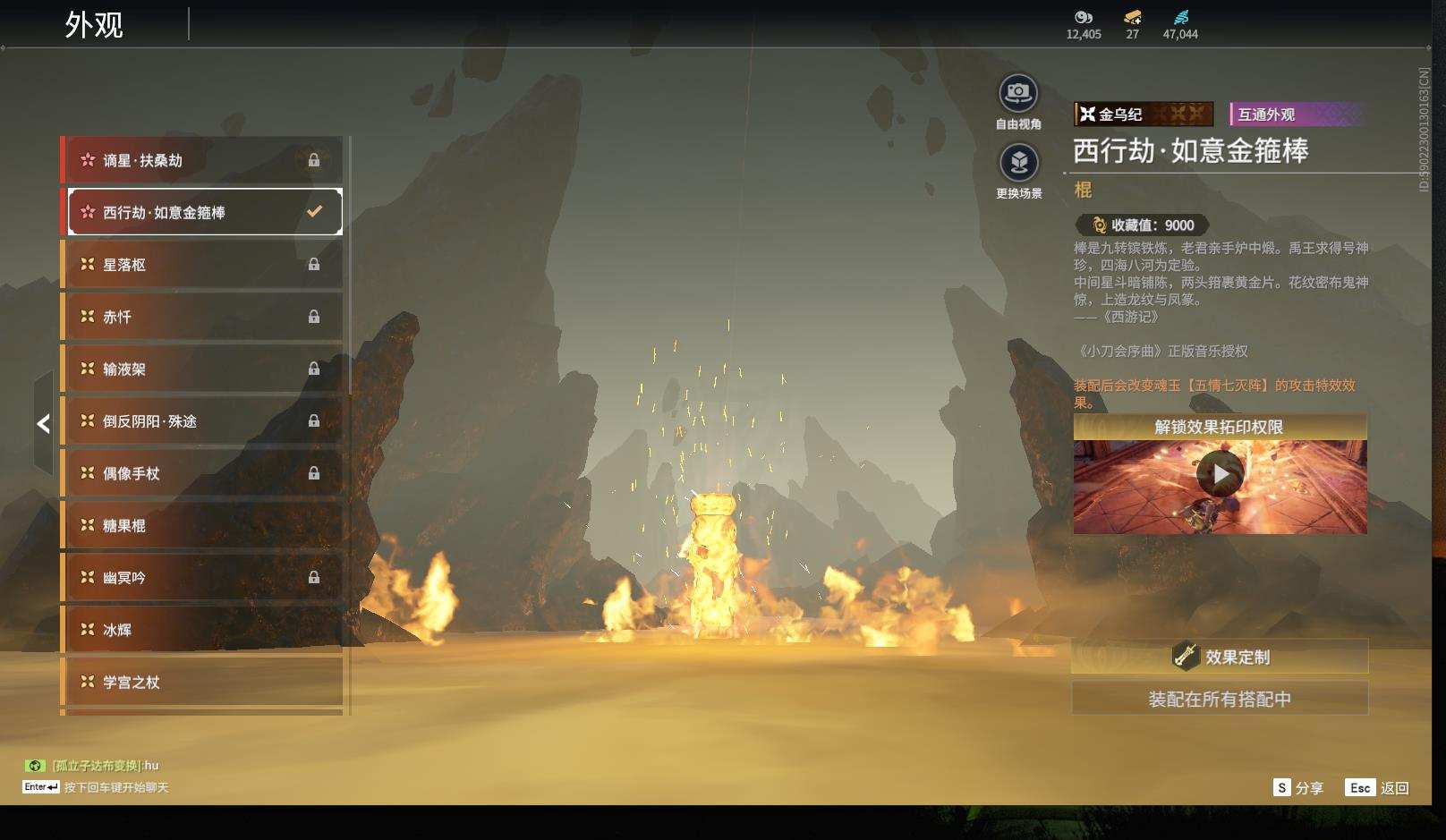Click the 外观 page title
Viewport: 1446px width, 840px height.
(x=94, y=24)
